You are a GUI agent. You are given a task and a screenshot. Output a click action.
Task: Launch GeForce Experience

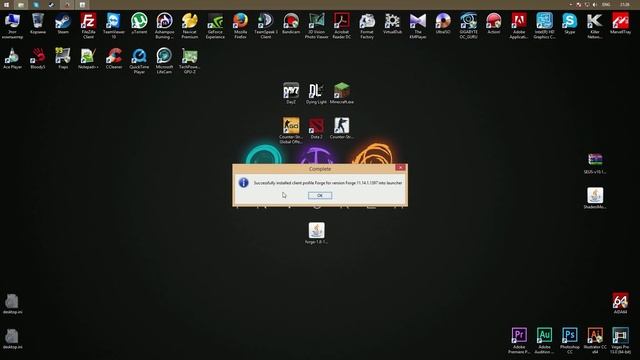point(215,26)
